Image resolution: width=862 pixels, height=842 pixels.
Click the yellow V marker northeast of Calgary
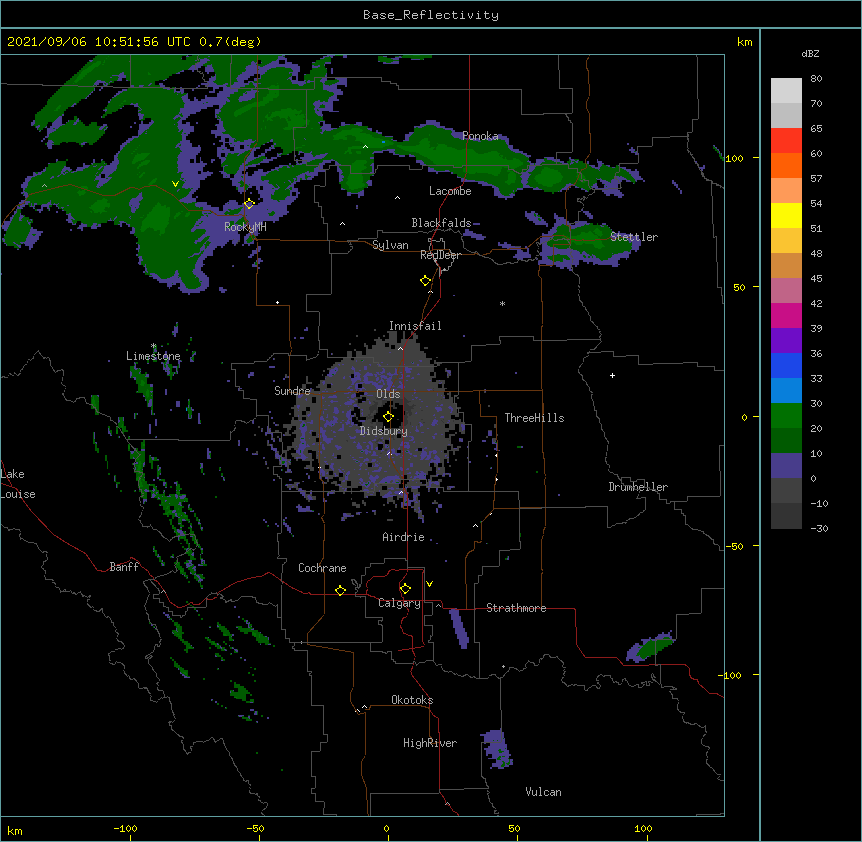coord(429,584)
